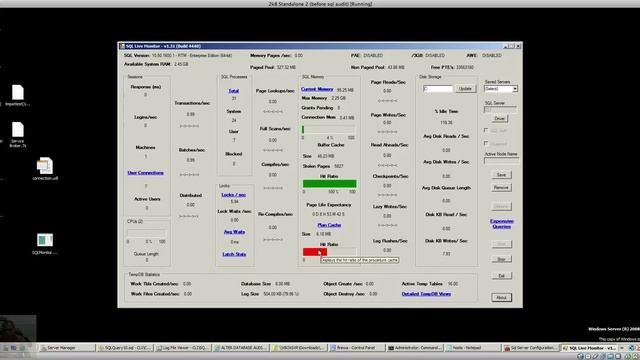
Task: Click the Avg Disk Queue Length label
Action: 446,188
